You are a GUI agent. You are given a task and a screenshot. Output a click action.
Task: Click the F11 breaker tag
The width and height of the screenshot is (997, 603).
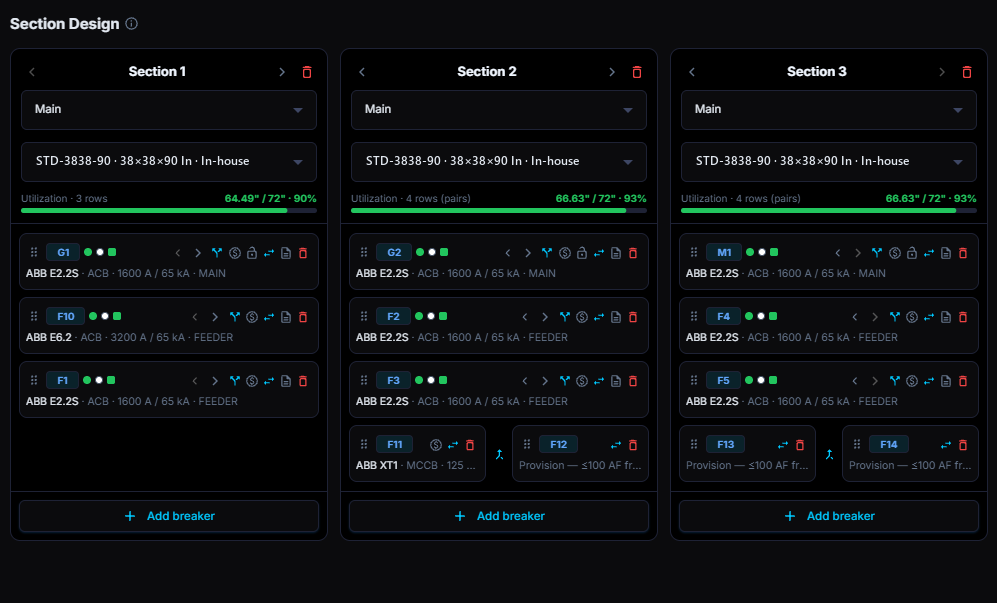(x=394, y=445)
